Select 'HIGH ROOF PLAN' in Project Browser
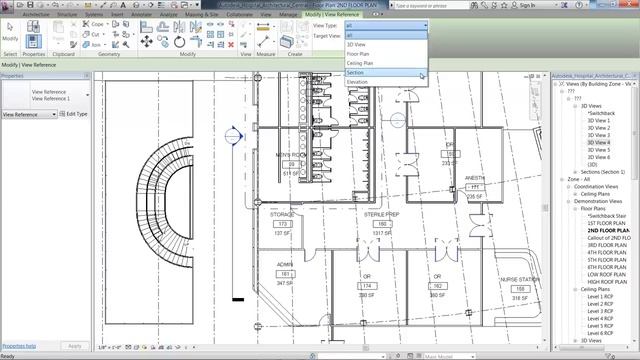 click(607, 282)
